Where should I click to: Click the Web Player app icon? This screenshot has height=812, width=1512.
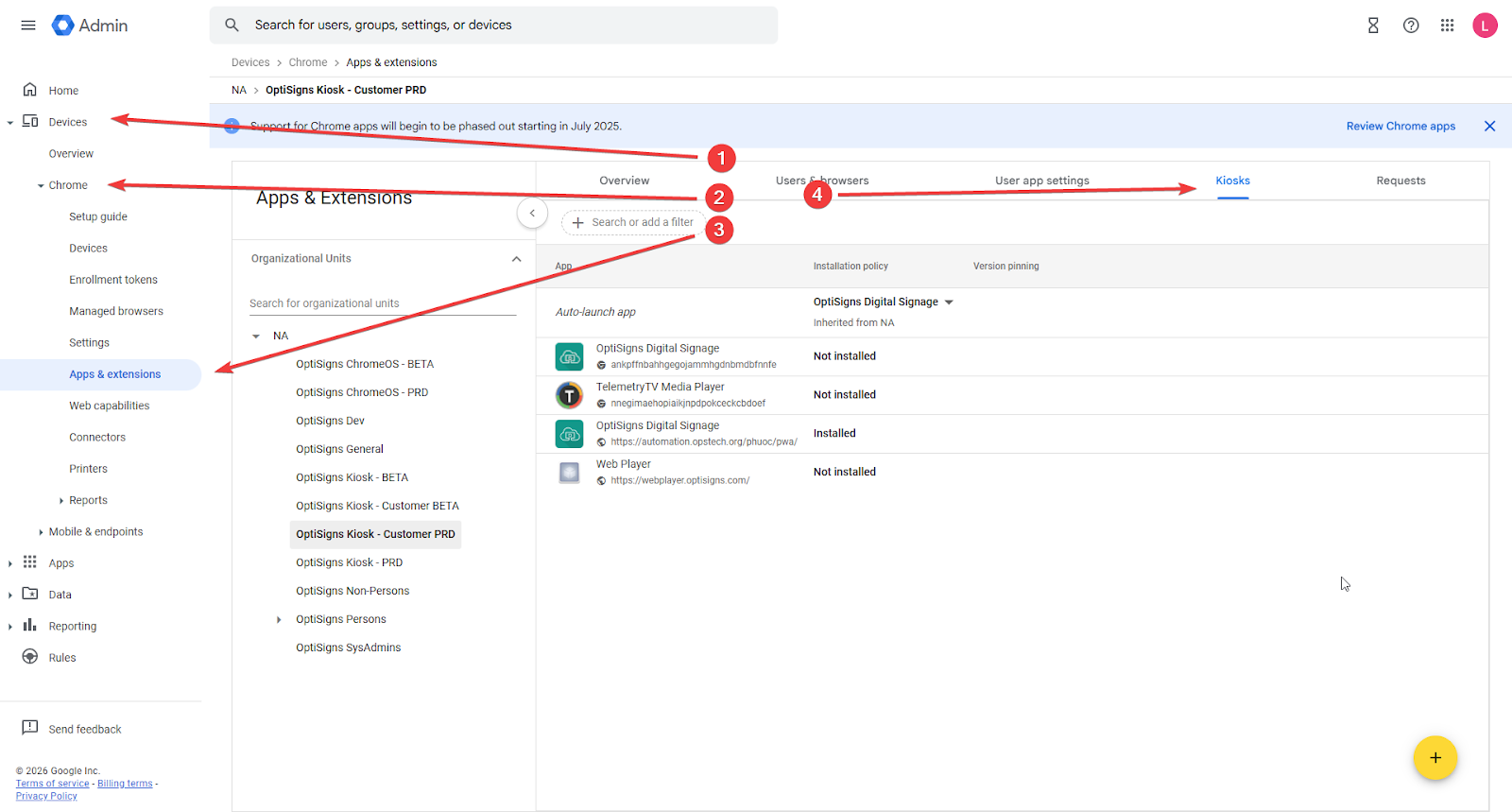(569, 472)
